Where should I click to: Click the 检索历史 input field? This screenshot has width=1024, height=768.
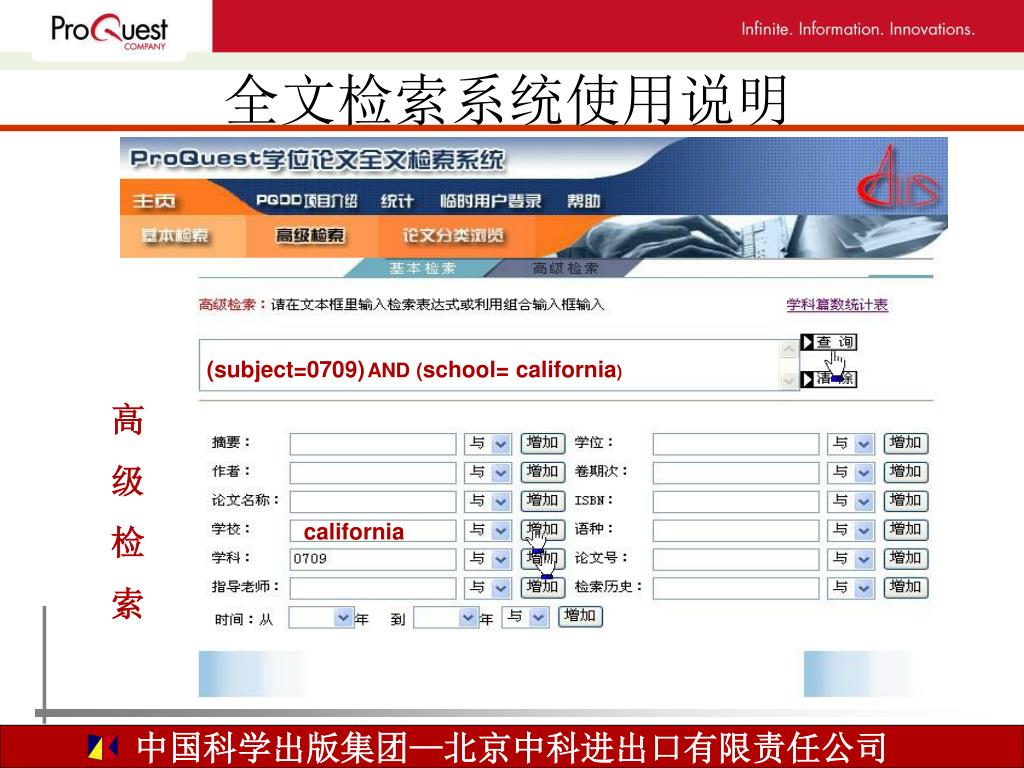(x=736, y=588)
